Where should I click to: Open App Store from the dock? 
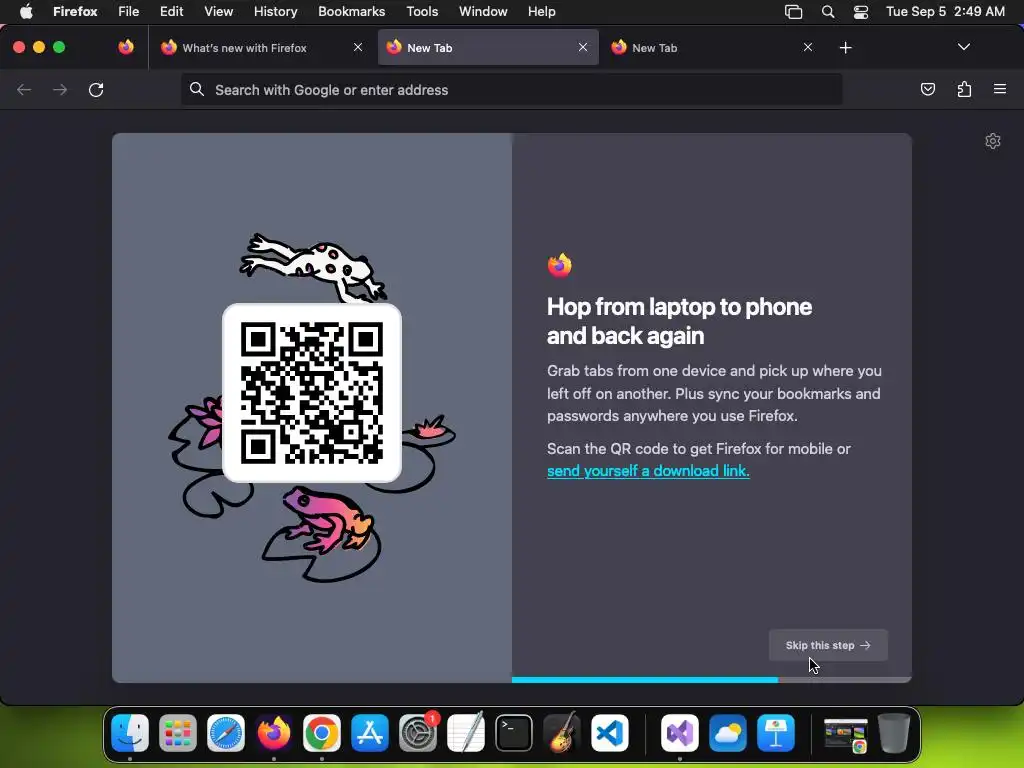click(x=370, y=733)
